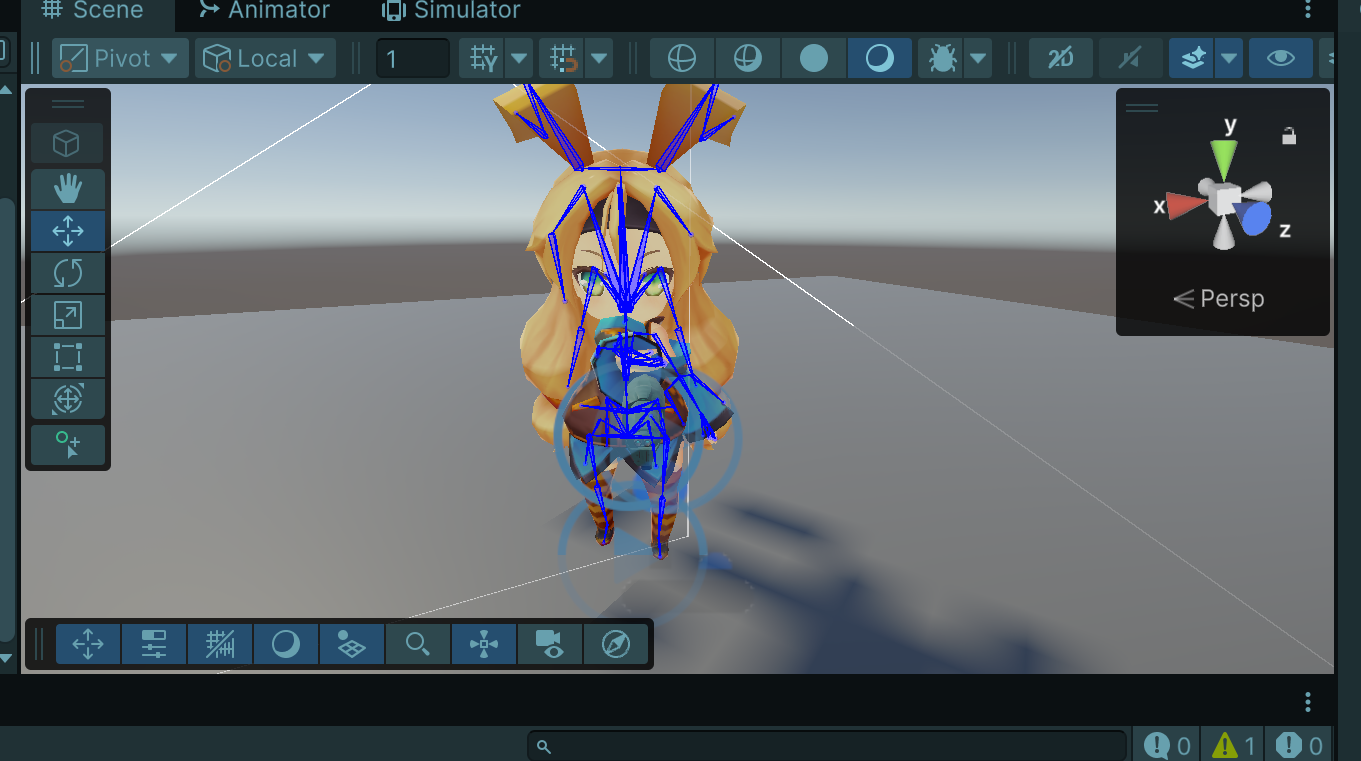
Task: Switch to the Simulator tab
Action: pos(451,11)
